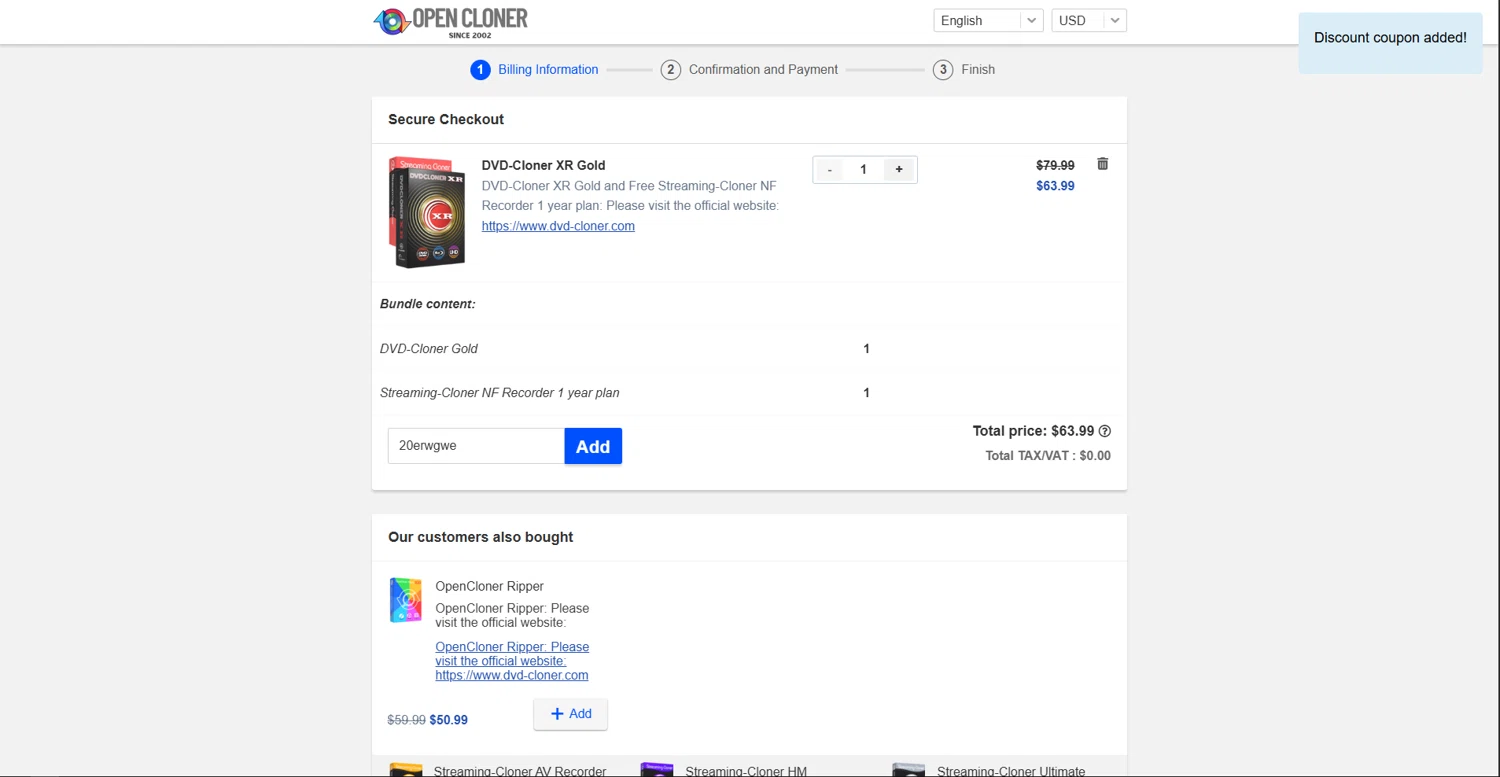Click the 'Bundle content:' label
This screenshot has width=1500, height=777.
tap(427, 304)
